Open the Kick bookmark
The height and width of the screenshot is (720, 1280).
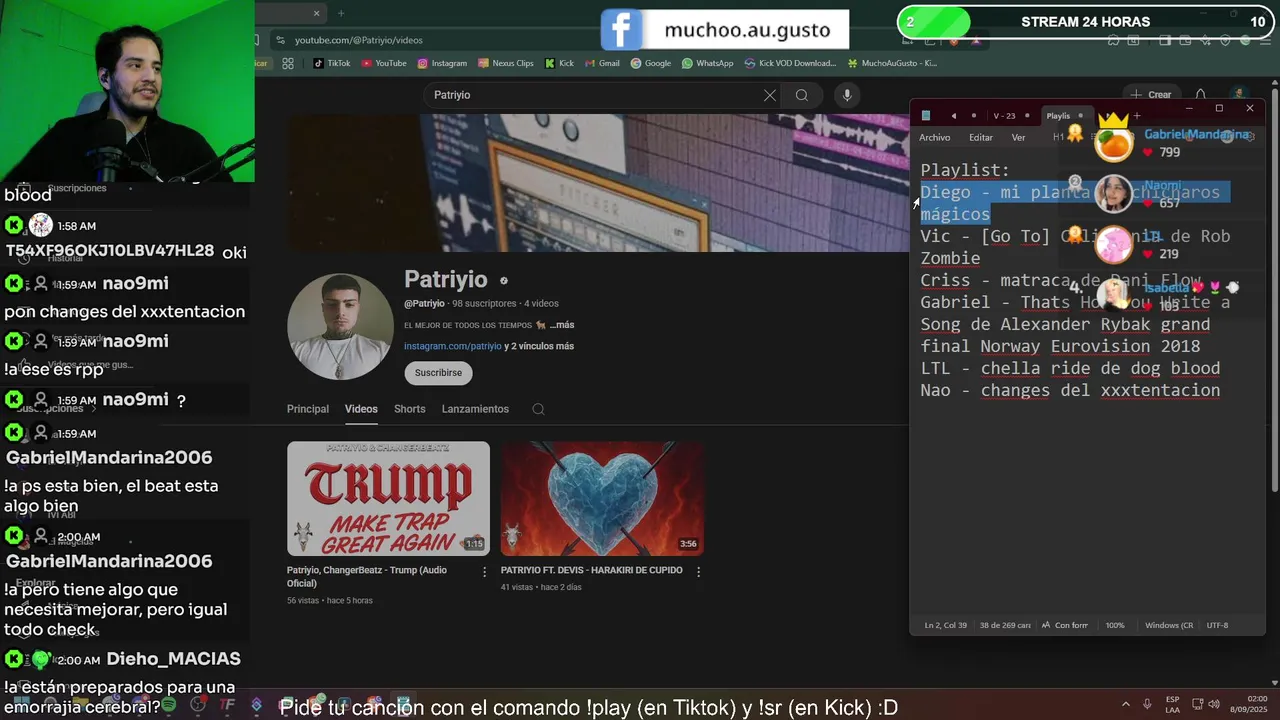[559, 63]
